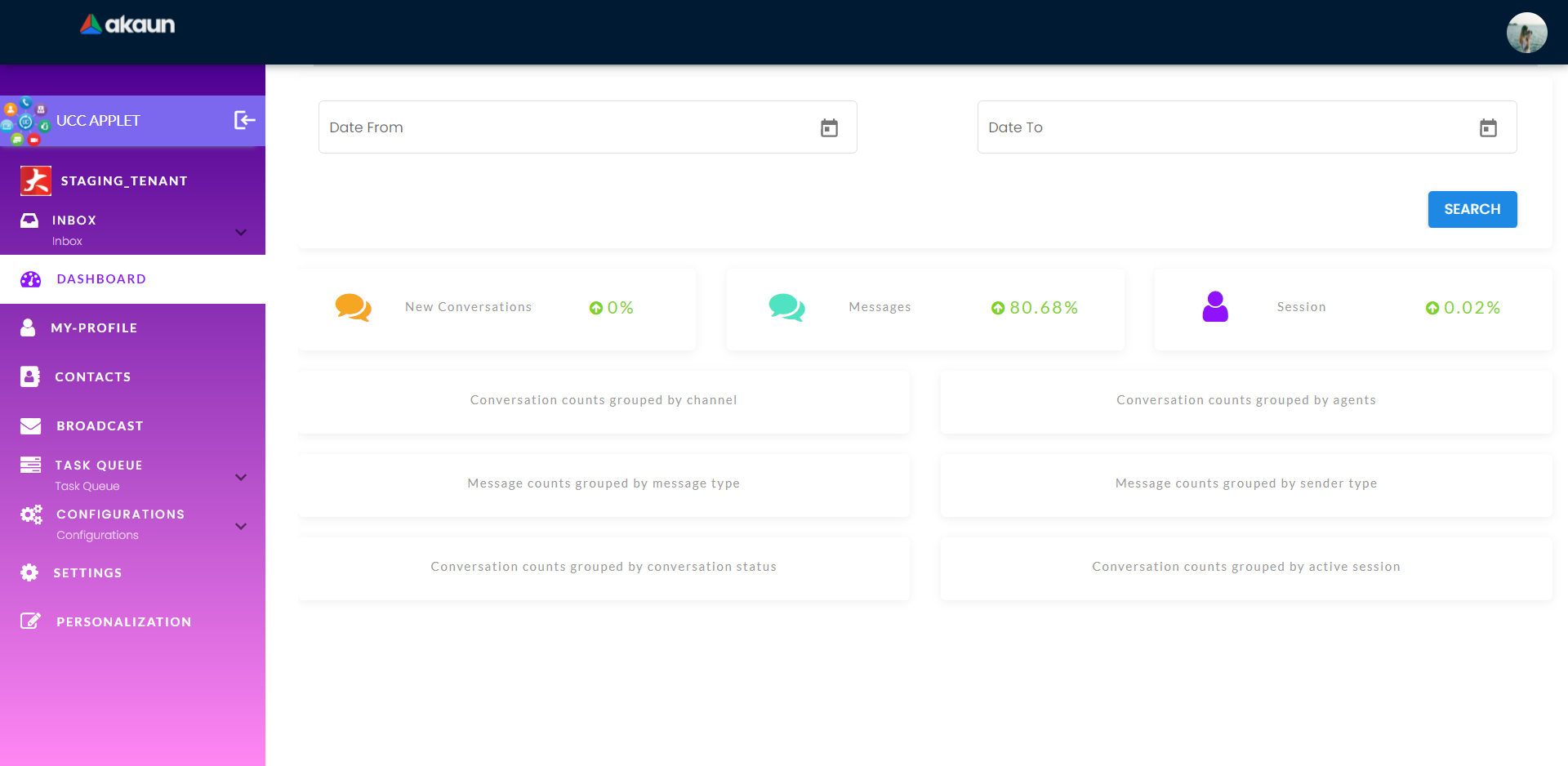Click the user avatar in the top bar
The image size is (1568, 766).
pos(1526,33)
